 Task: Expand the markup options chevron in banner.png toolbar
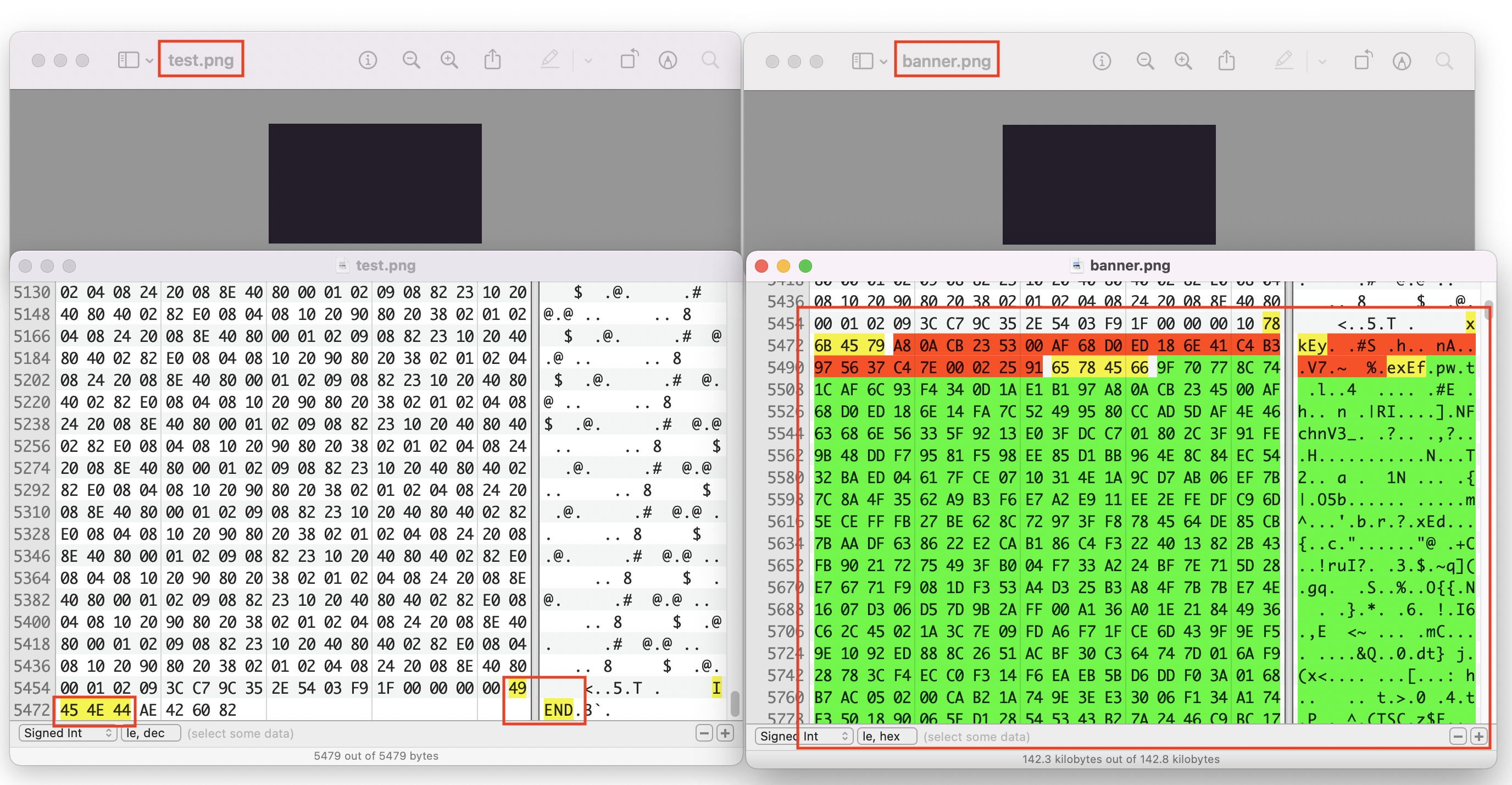pyautogui.click(x=1322, y=62)
